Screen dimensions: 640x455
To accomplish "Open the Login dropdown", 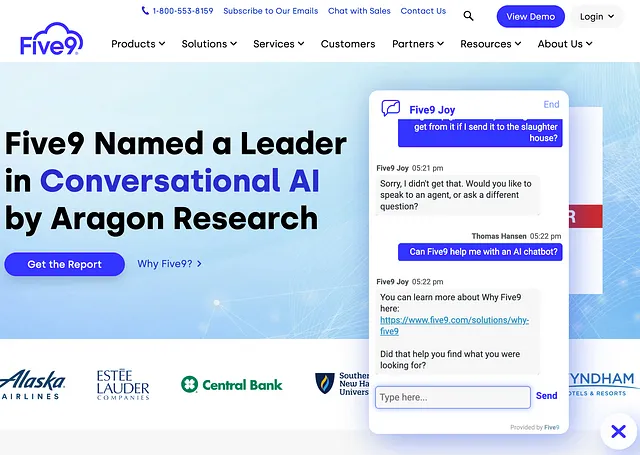I will tap(597, 17).
